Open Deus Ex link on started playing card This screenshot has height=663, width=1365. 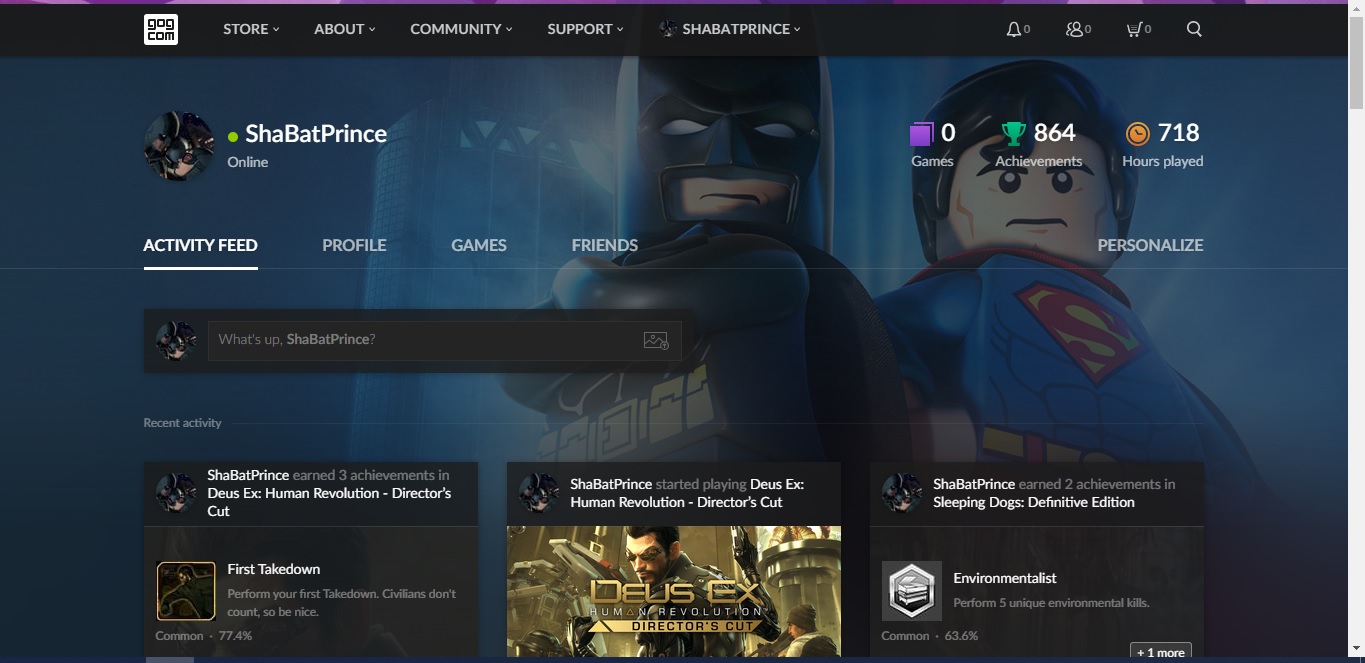(687, 493)
